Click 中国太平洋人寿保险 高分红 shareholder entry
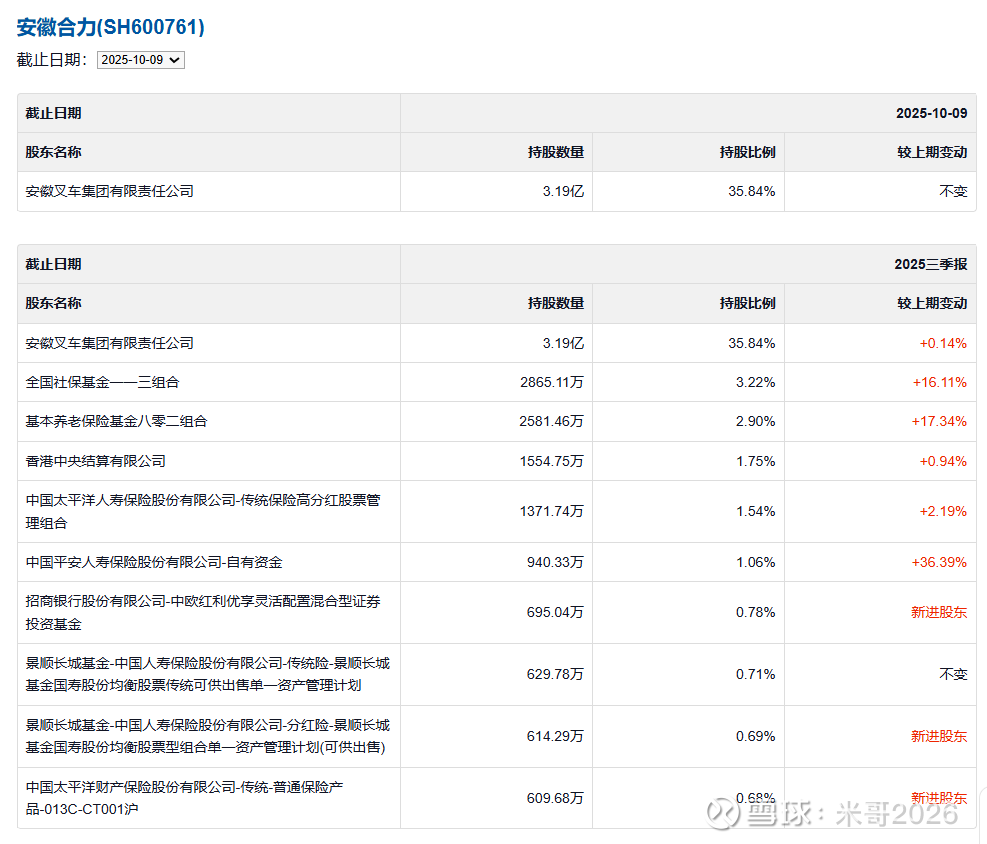 tap(203, 511)
